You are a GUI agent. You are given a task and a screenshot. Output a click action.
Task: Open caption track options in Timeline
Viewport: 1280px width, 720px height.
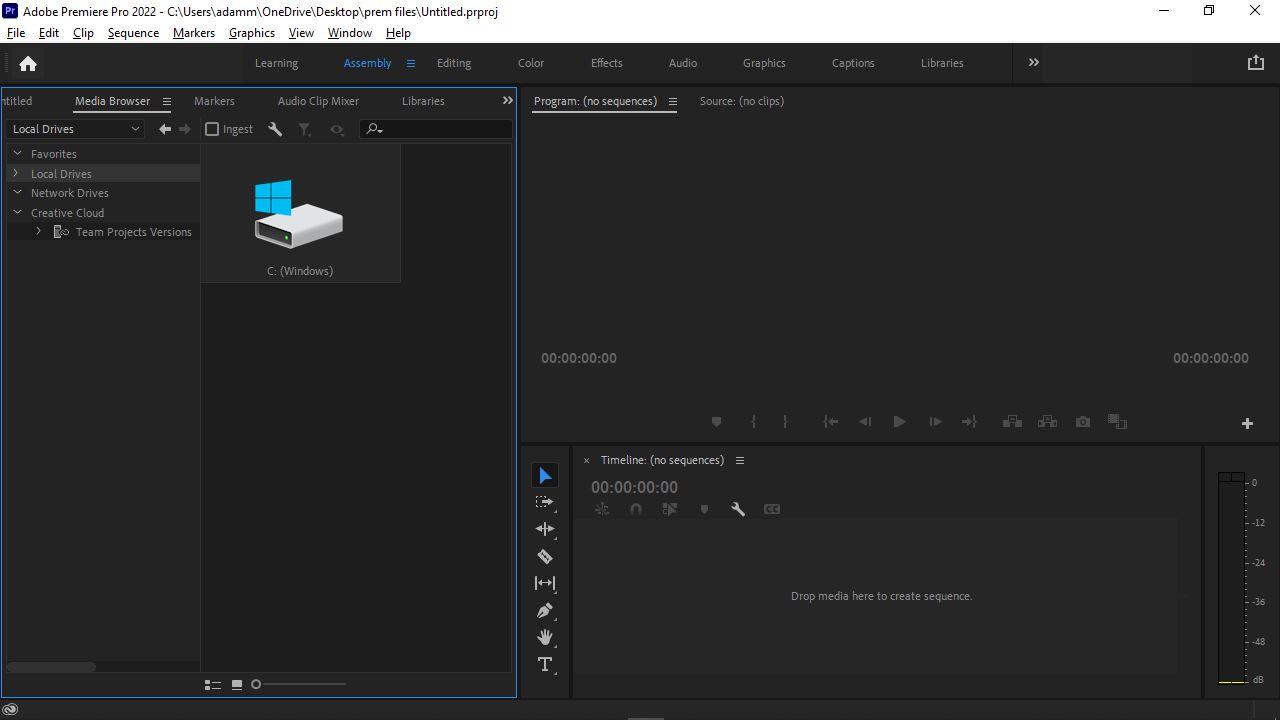772,509
